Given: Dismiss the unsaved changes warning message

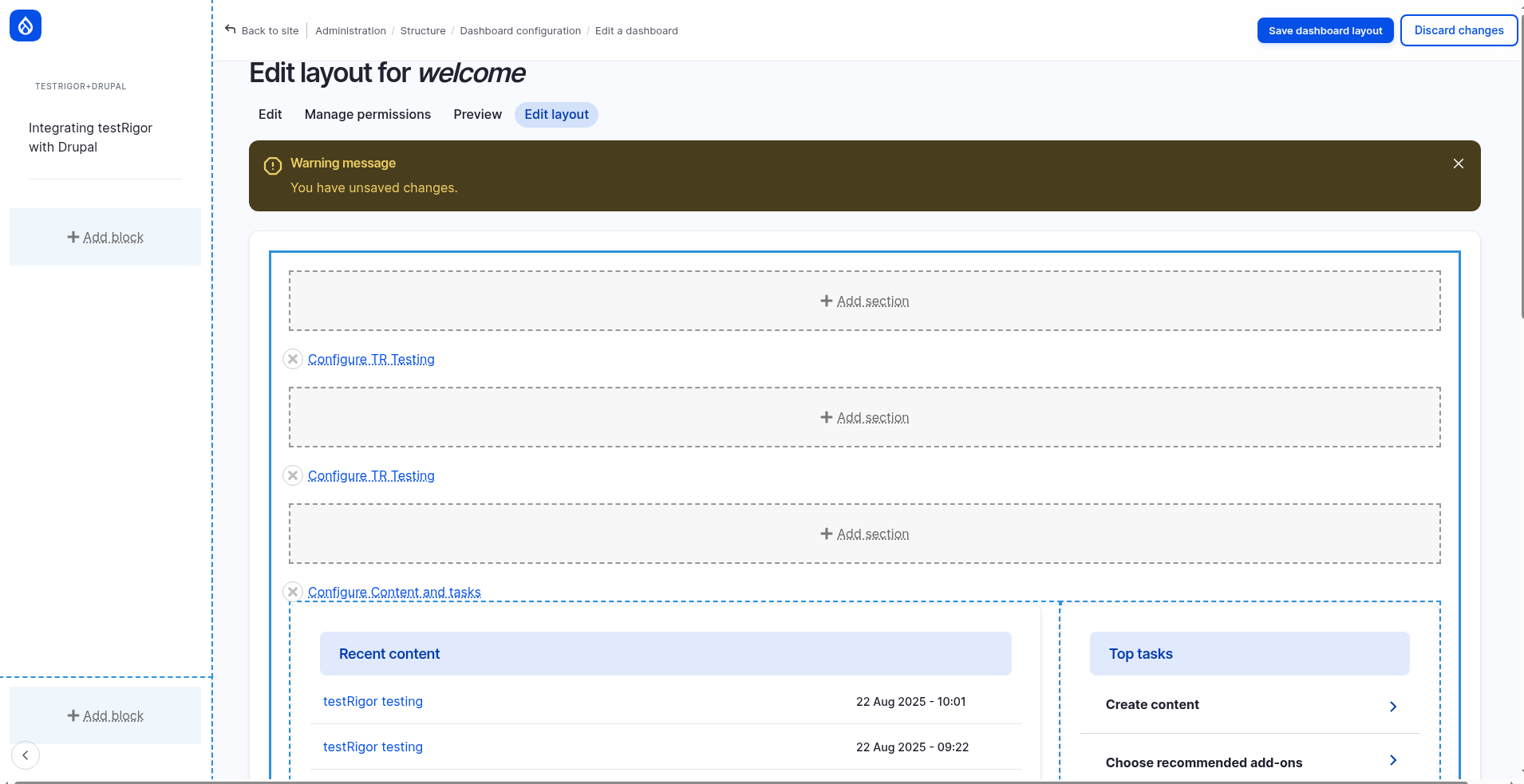Looking at the screenshot, I should (x=1458, y=163).
